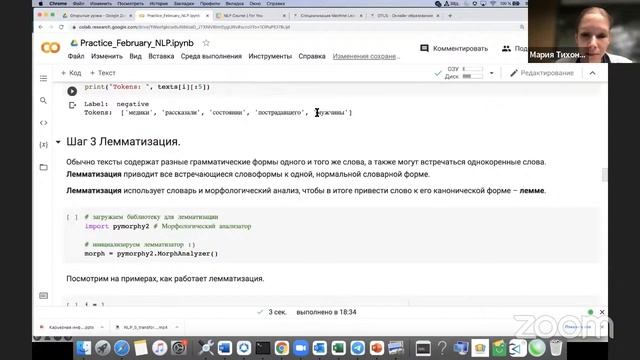Open the Справка menu in Colab

[x=312, y=56]
